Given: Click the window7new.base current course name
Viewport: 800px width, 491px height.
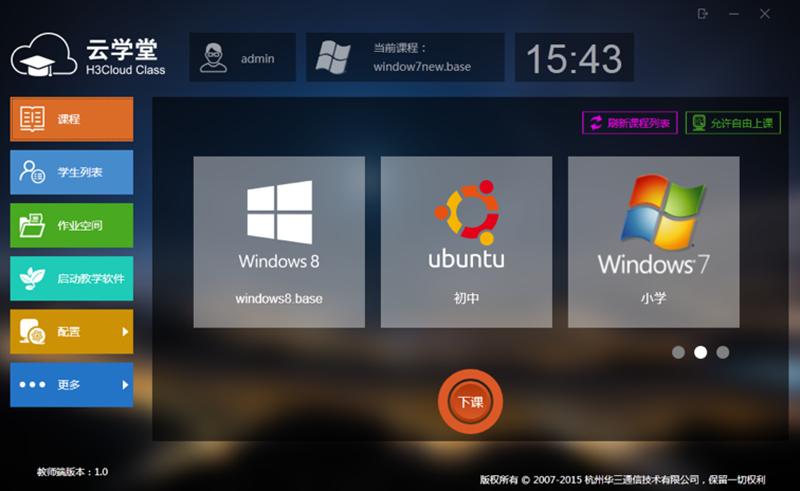Looking at the screenshot, I should click(422, 67).
